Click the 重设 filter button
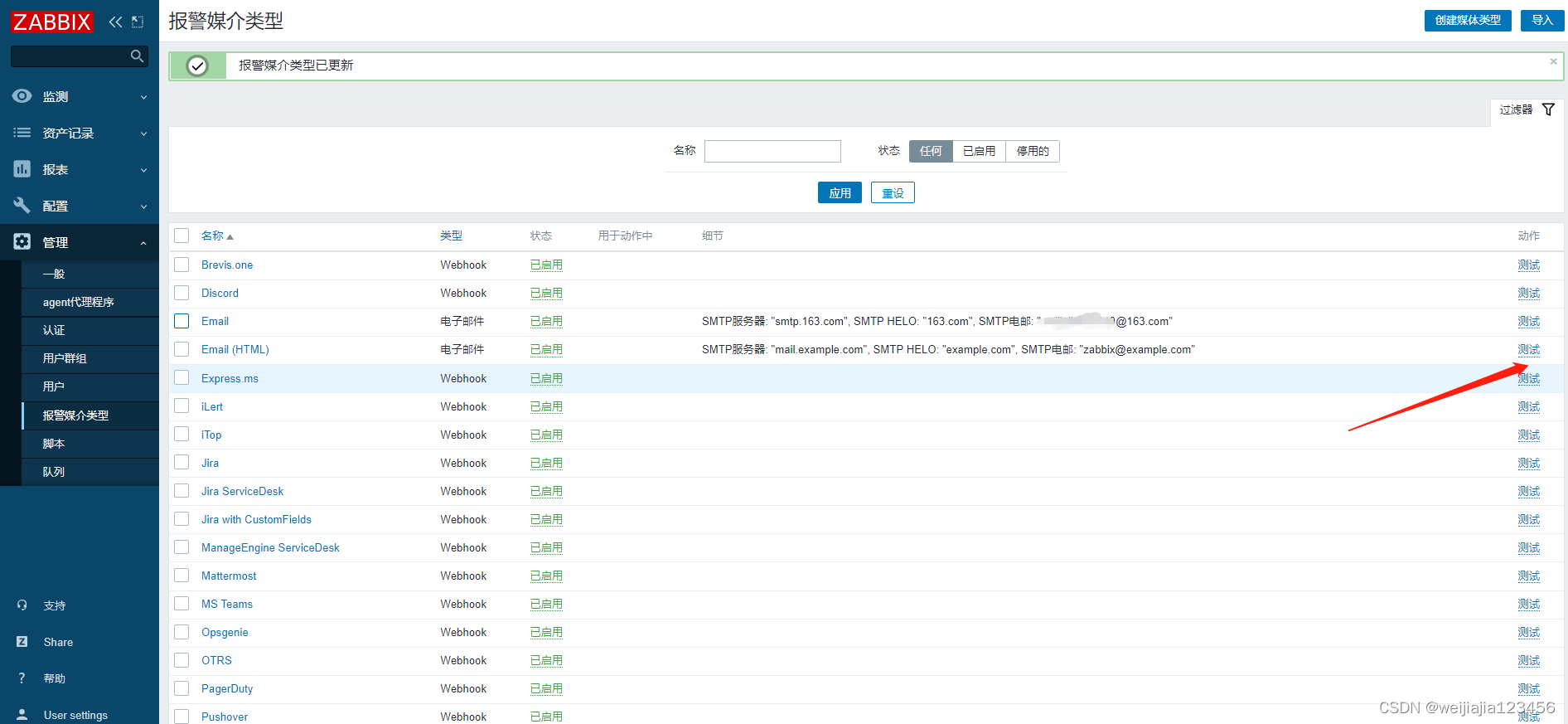1568x724 pixels. coord(893,192)
